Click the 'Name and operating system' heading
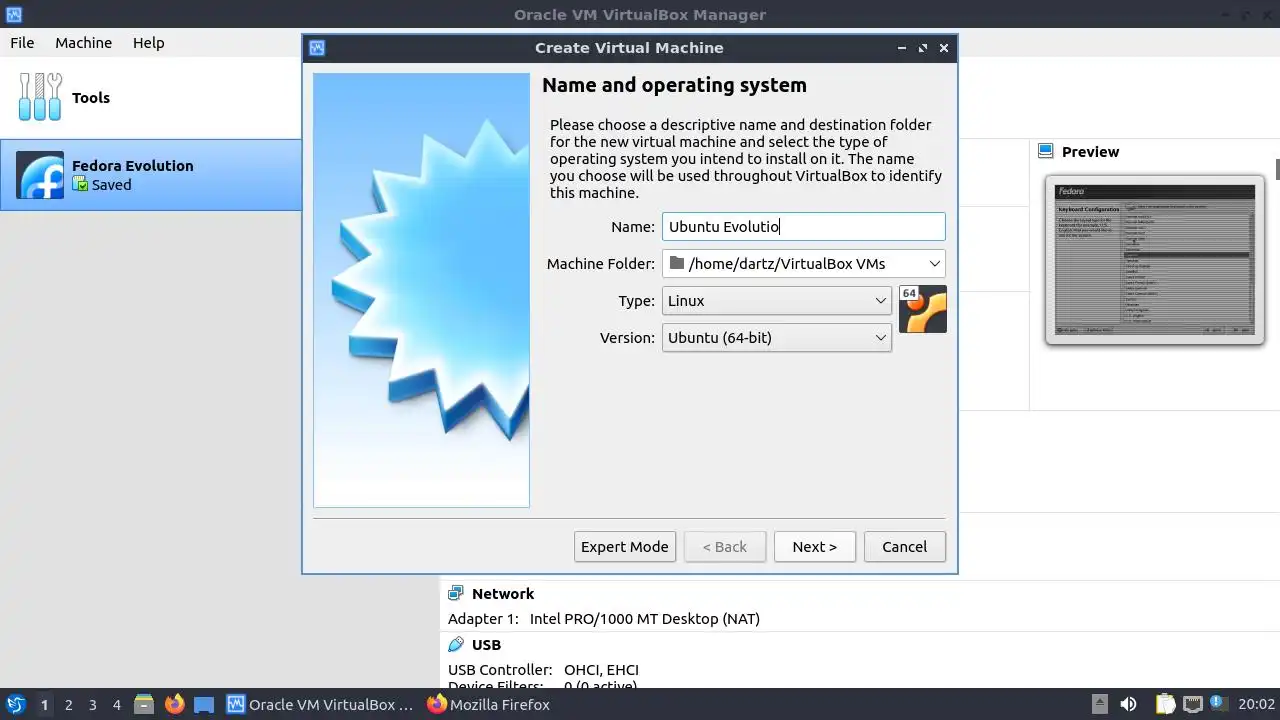Screen dimensions: 1280x720 click(x=674, y=85)
